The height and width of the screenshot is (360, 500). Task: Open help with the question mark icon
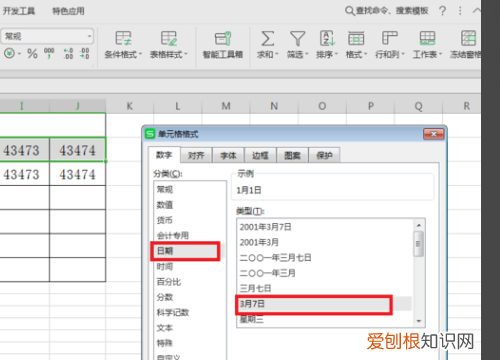(x=442, y=11)
